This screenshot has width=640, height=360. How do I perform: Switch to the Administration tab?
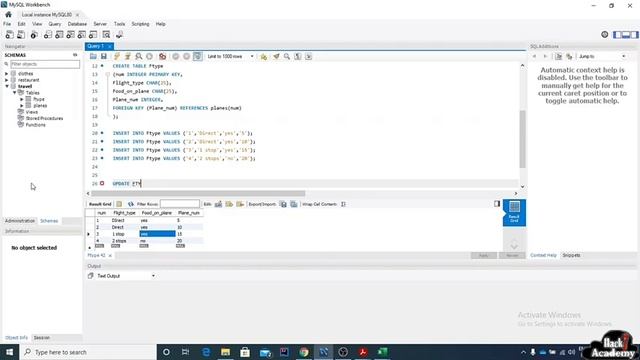point(20,221)
